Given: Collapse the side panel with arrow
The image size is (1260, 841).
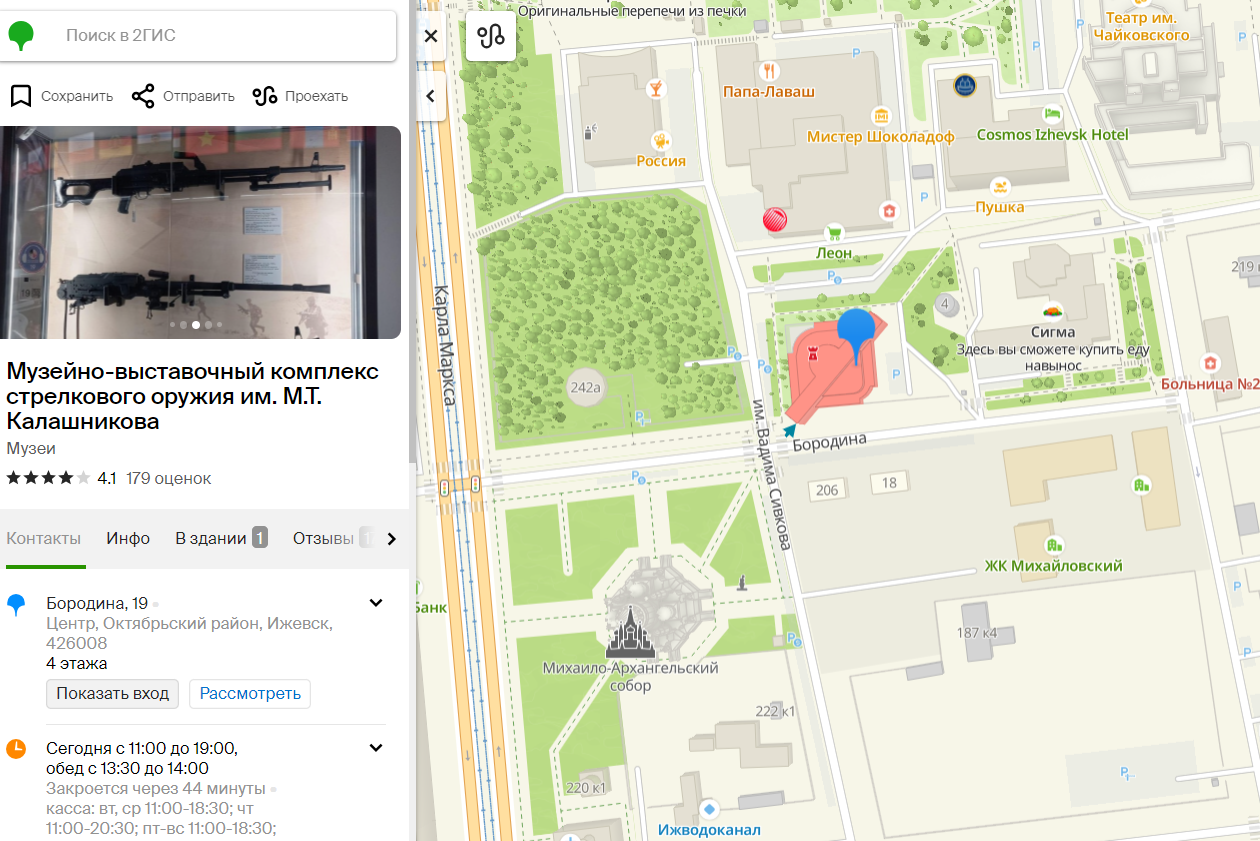Looking at the screenshot, I should pyautogui.click(x=431, y=96).
